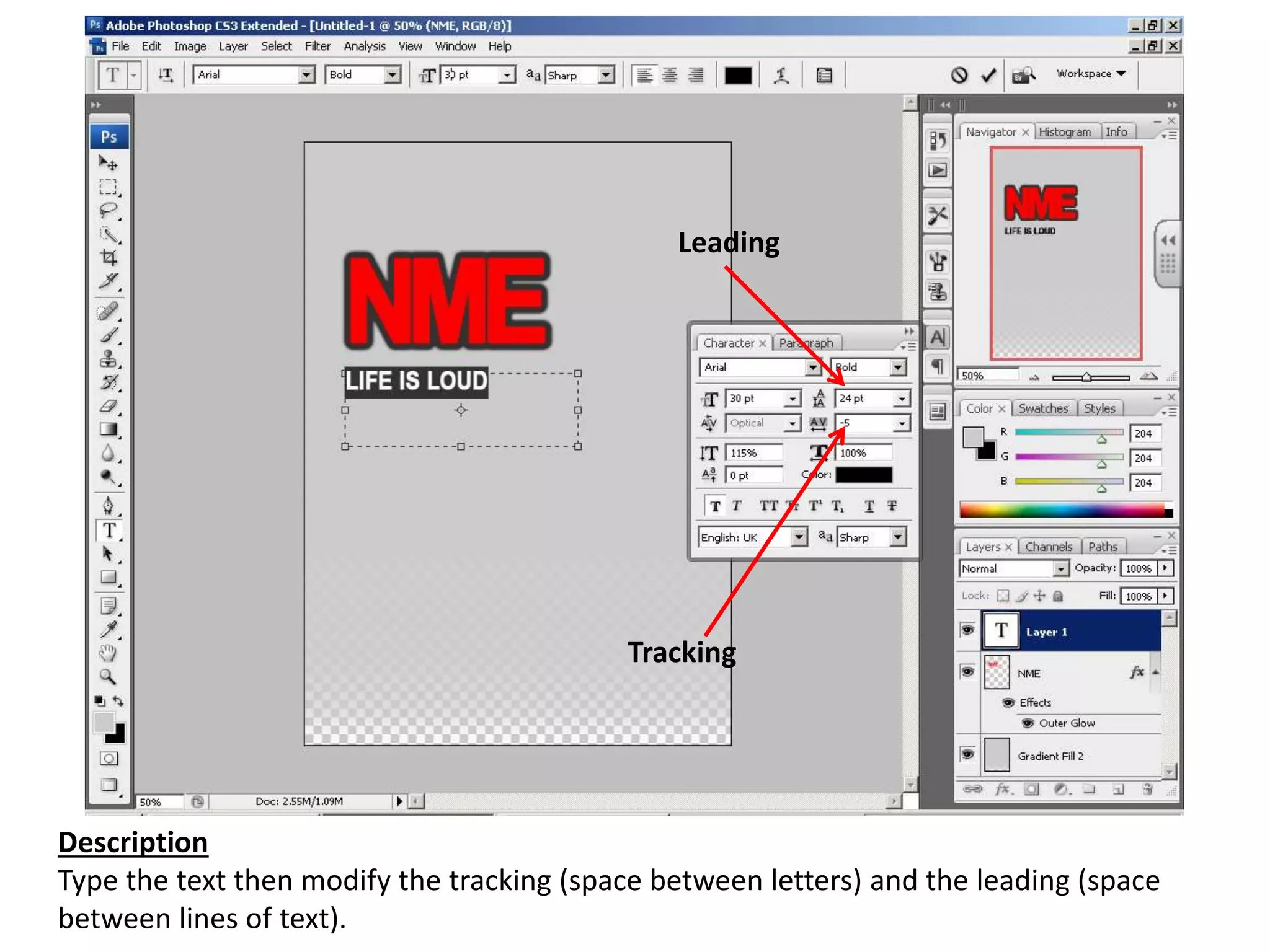Open the Filter menu

(x=317, y=46)
